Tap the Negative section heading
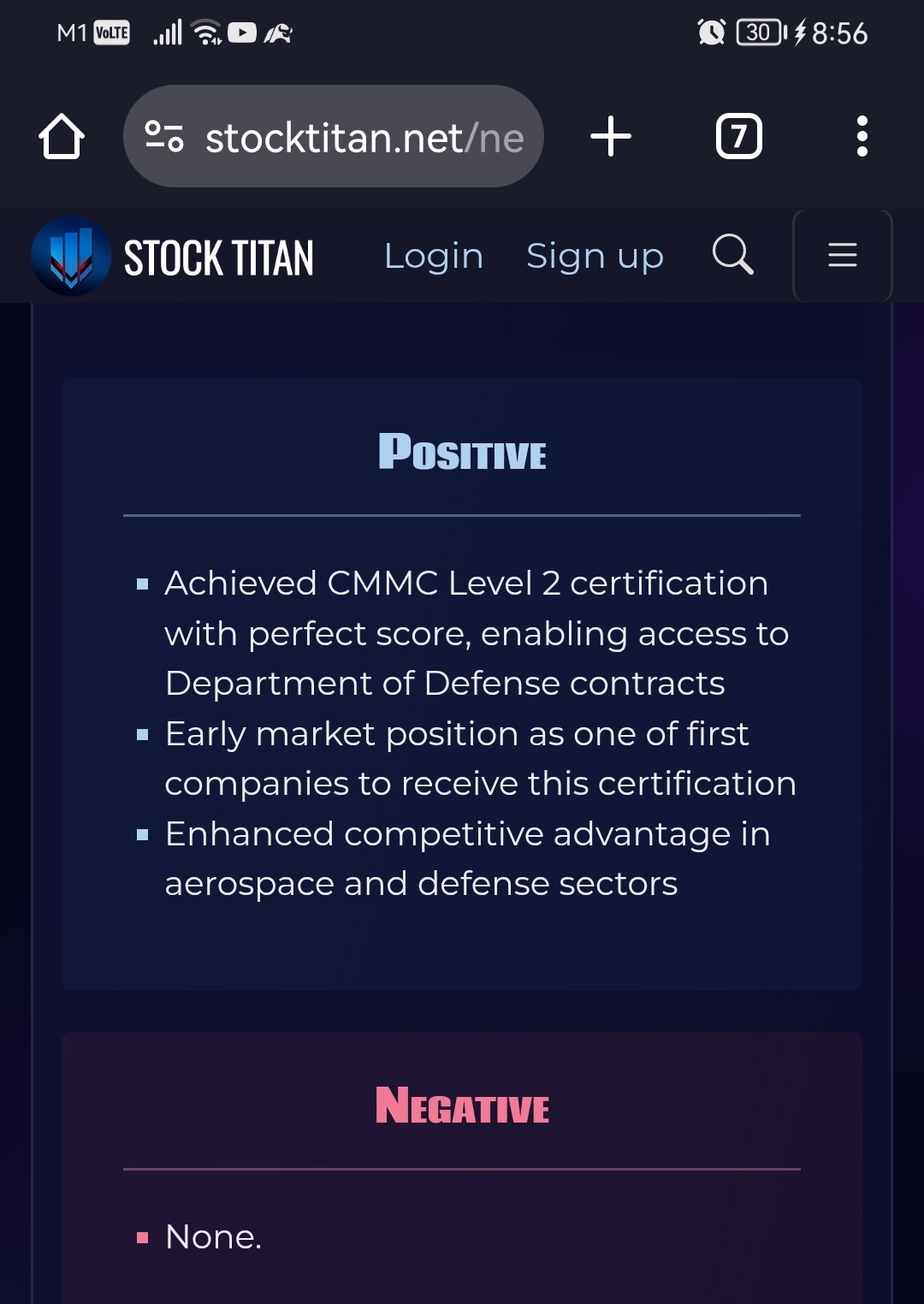The image size is (924, 1304). click(x=462, y=1105)
